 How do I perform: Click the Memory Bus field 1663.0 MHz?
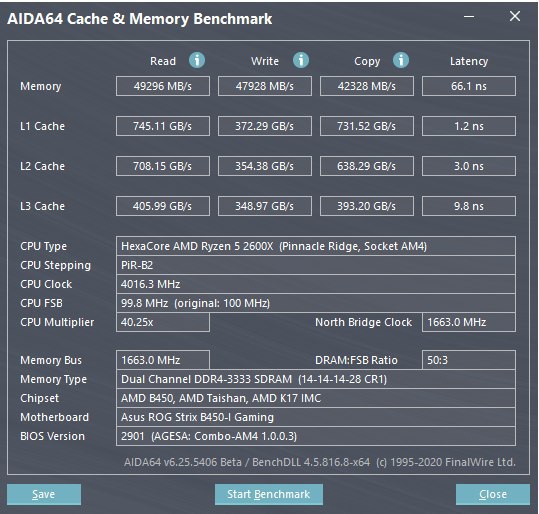click(x=163, y=360)
